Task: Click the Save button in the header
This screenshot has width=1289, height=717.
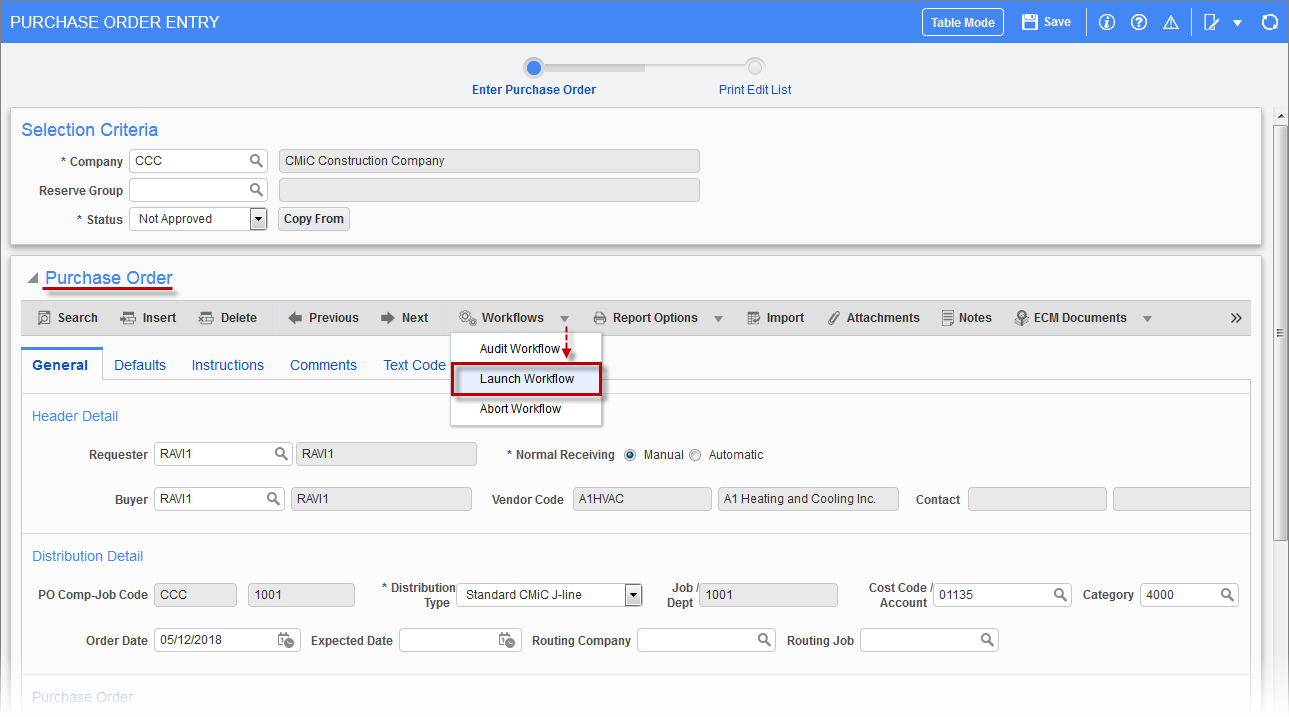Action: 1045,21
